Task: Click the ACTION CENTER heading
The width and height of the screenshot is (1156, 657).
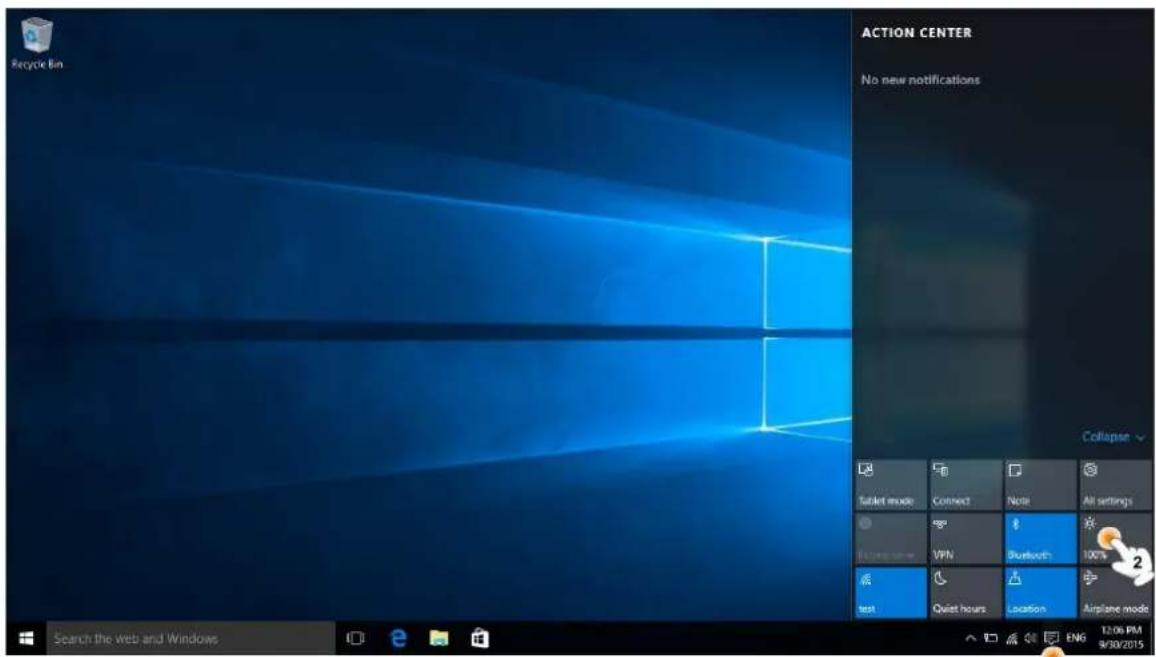Action: pyautogui.click(x=916, y=33)
